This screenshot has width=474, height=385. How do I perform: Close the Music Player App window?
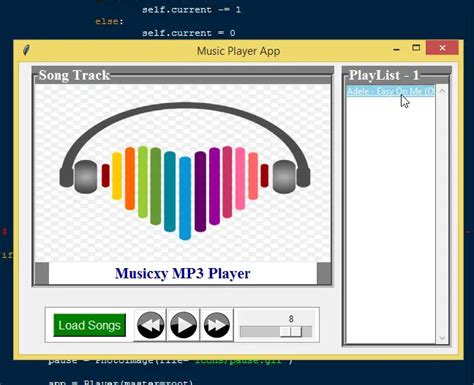442,48
